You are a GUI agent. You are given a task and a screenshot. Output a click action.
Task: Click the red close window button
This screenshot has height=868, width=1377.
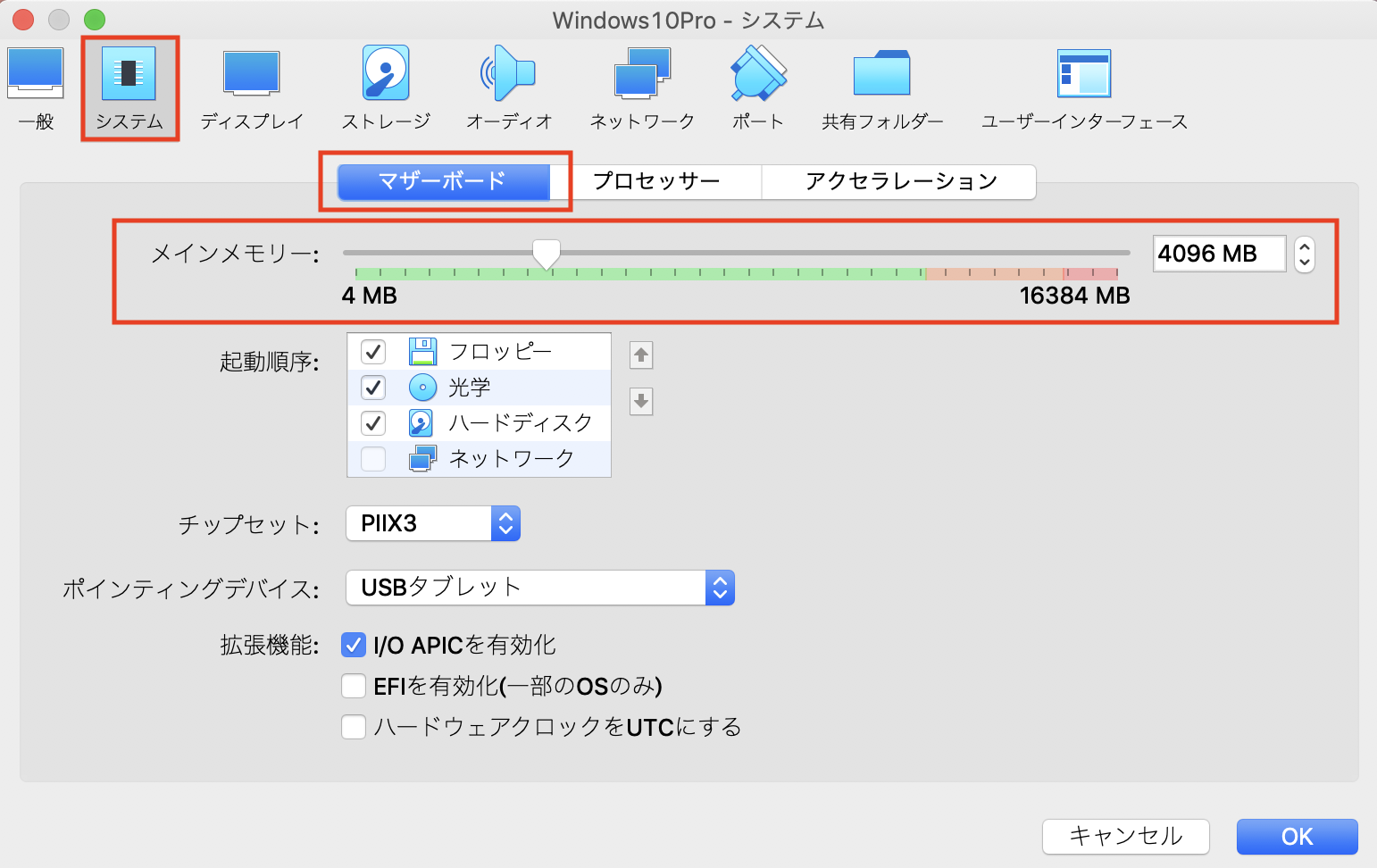(x=23, y=19)
